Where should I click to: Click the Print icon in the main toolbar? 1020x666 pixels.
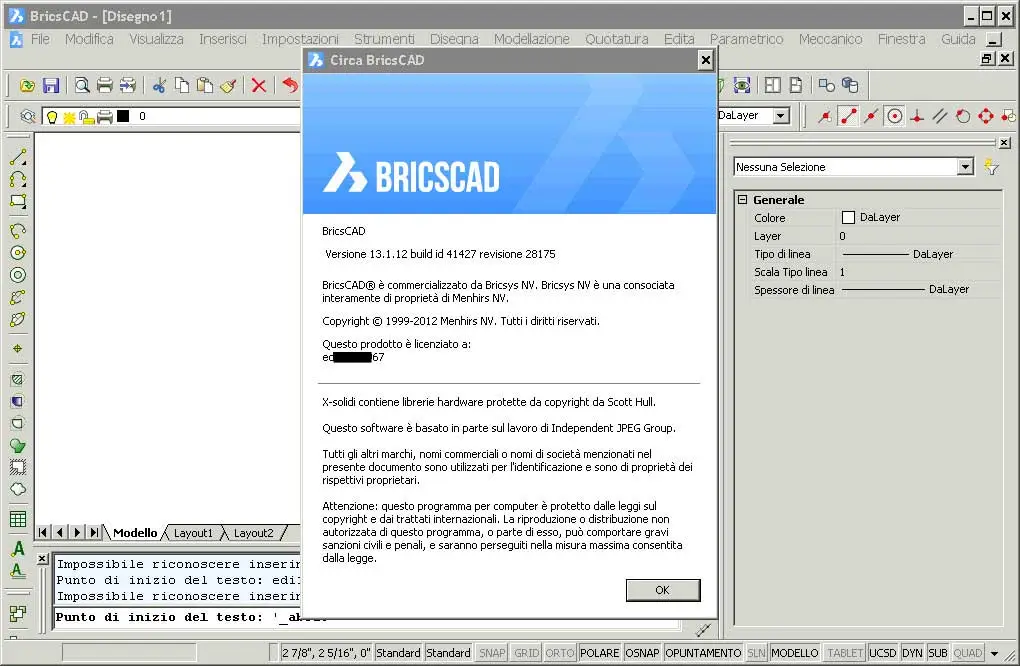pos(105,85)
